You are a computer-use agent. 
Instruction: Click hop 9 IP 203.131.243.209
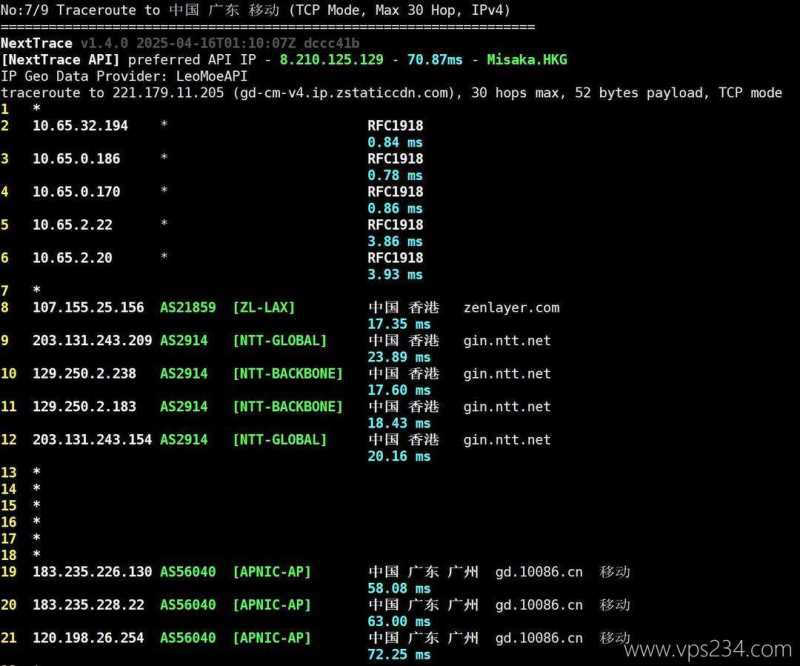tap(92, 341)
